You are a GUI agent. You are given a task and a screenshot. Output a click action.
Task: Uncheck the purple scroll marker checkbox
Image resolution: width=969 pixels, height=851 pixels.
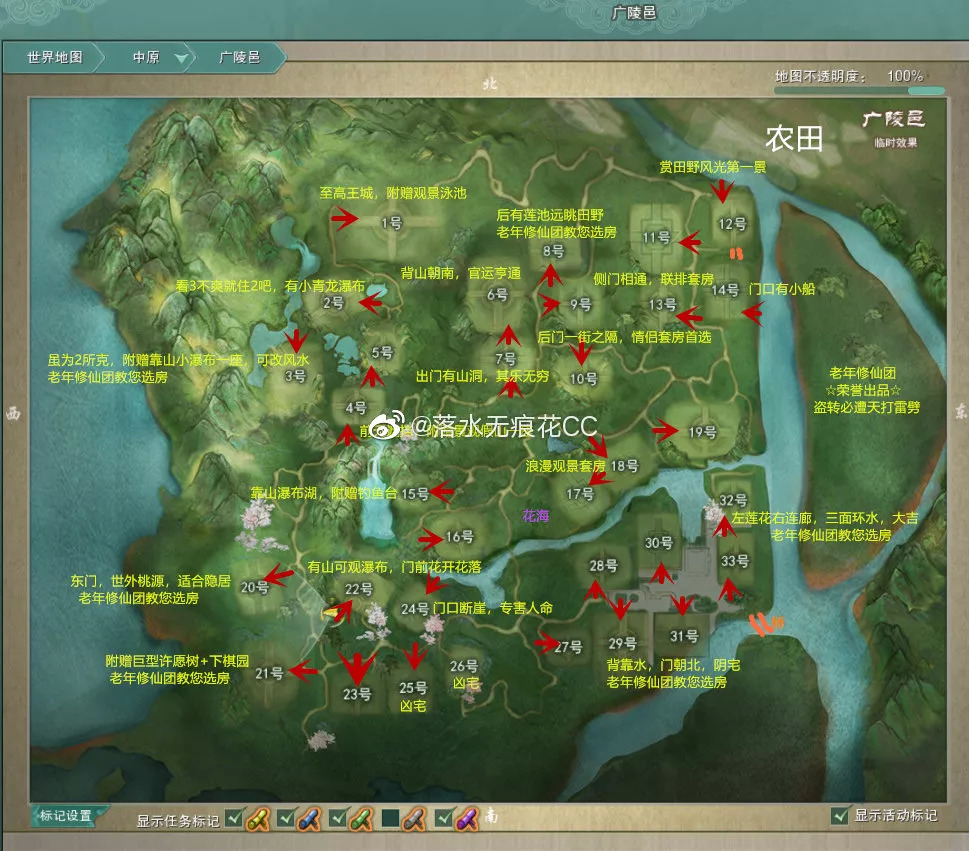(444, 818)
